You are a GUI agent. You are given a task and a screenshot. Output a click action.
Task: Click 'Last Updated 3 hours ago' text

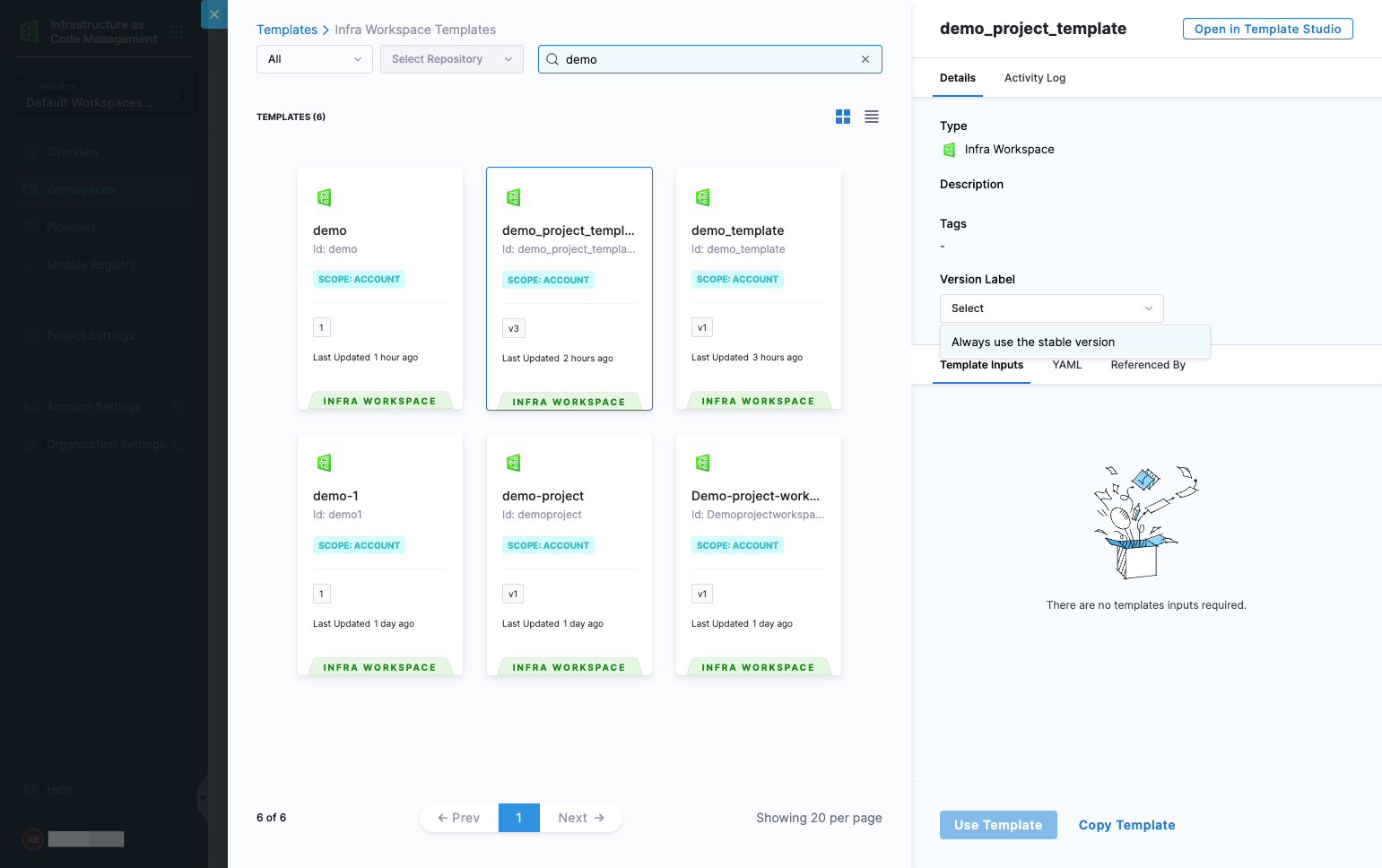(747, 357)
